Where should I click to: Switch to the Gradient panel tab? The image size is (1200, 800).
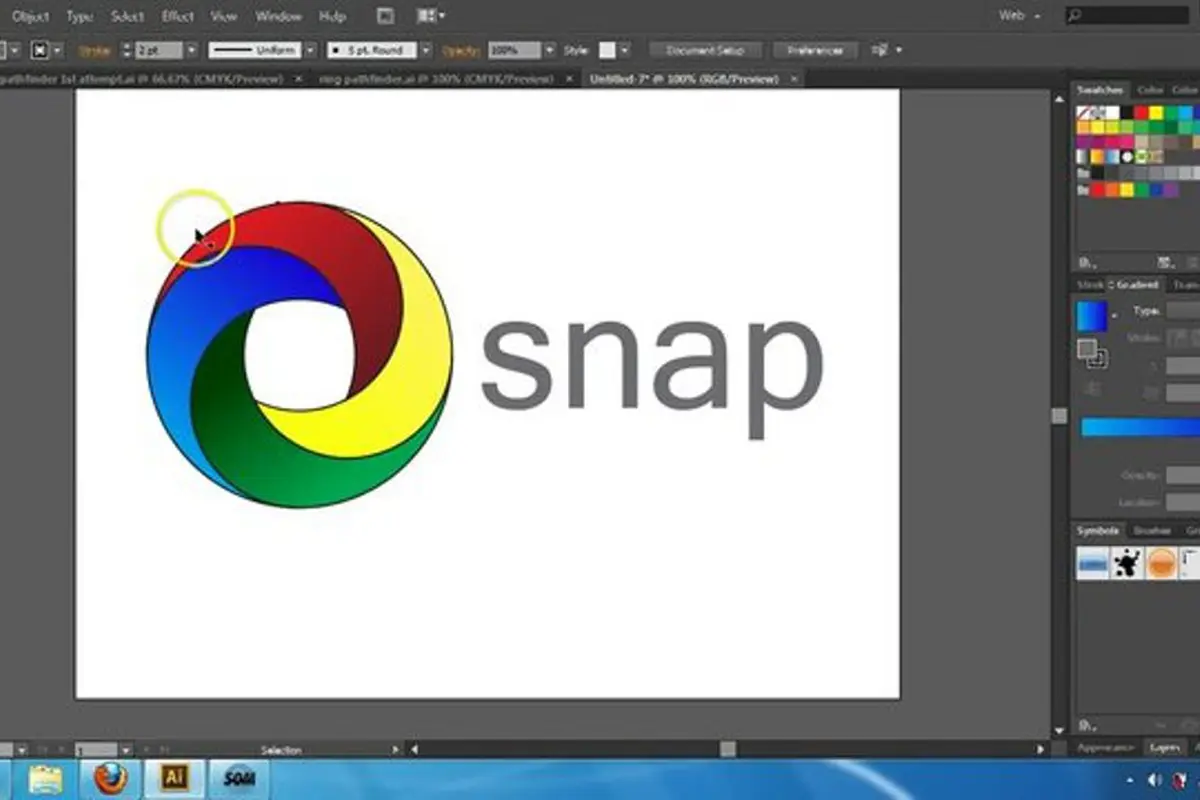click(x=1137, y=285)
